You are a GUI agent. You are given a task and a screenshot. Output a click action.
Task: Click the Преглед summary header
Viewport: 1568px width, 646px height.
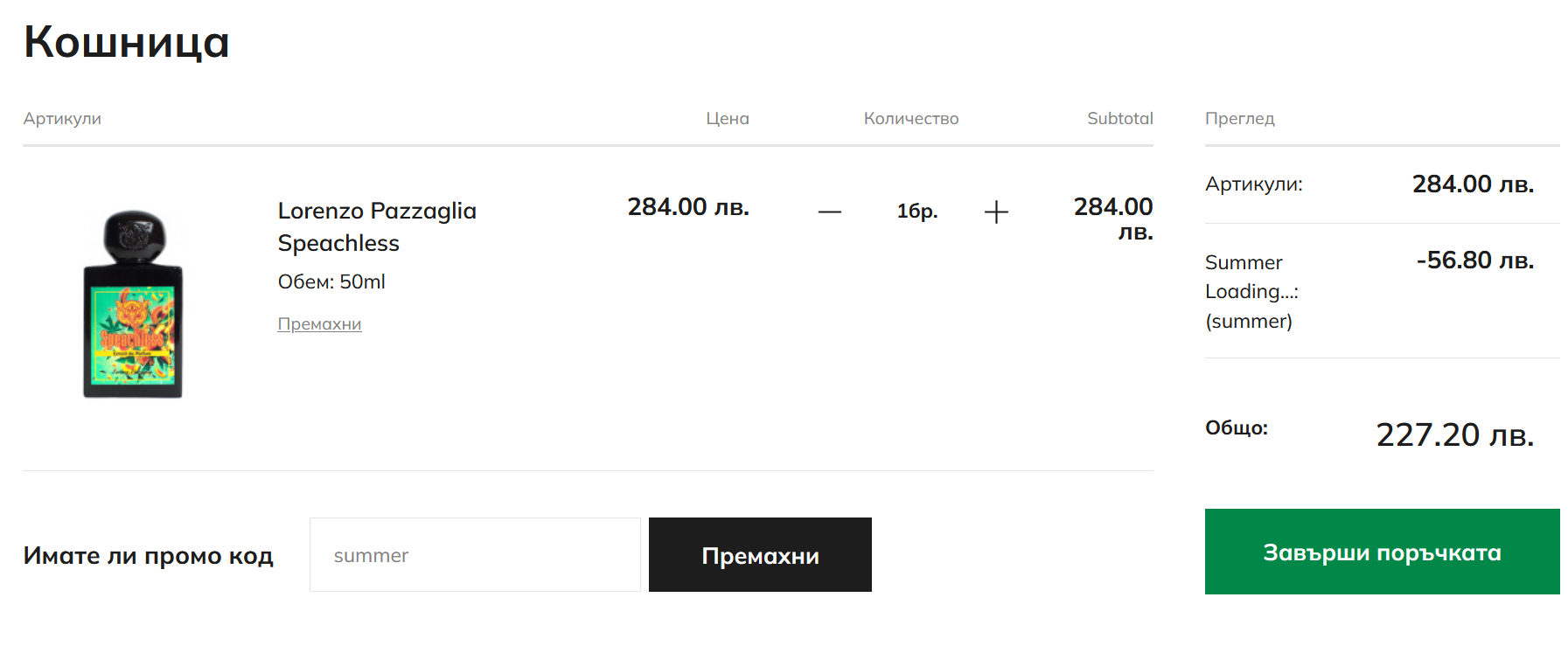(1240, 118)
